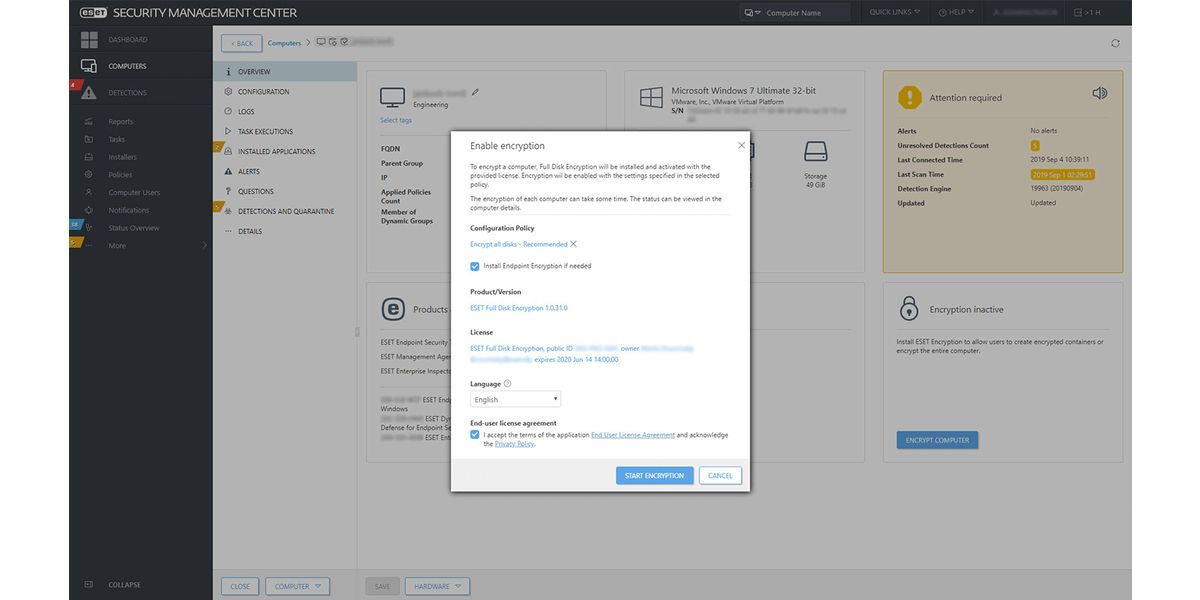Toggle Install Endpoint Encryption if needed checkbox
The width and height of the screenshot is (1200, 600).
tap(475, 266)
